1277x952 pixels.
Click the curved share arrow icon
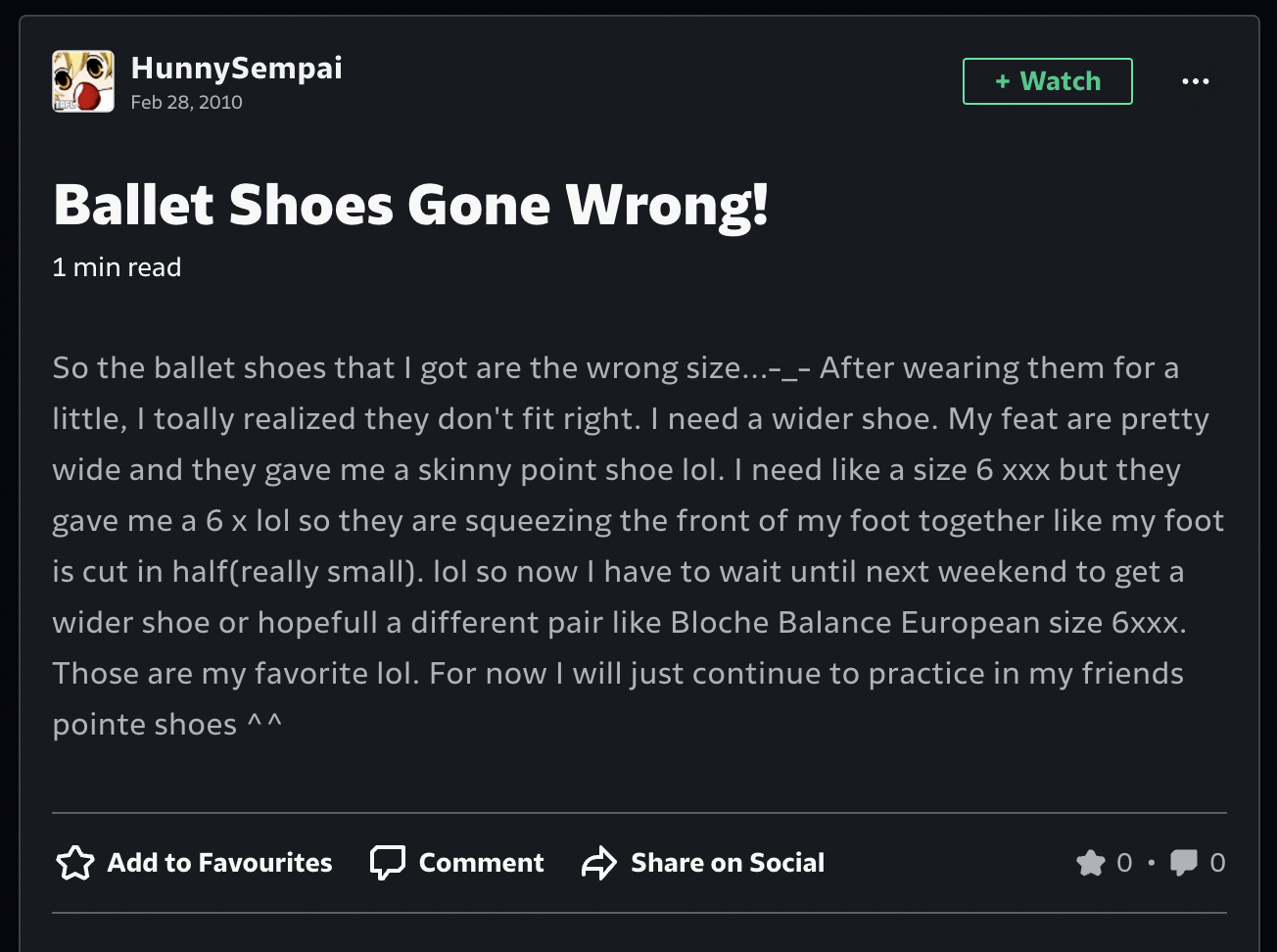tap(598, 863)
